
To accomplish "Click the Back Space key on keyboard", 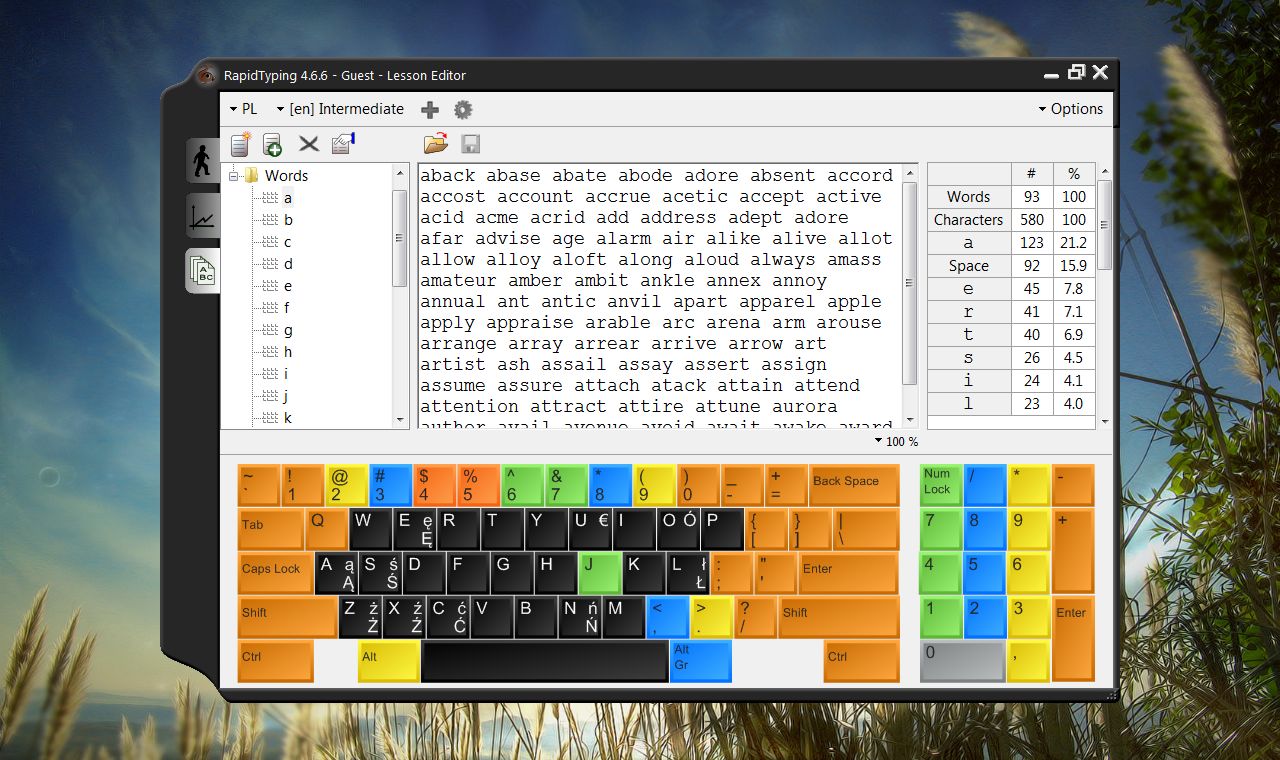I will pyautogui.click(x=854, y=485).
